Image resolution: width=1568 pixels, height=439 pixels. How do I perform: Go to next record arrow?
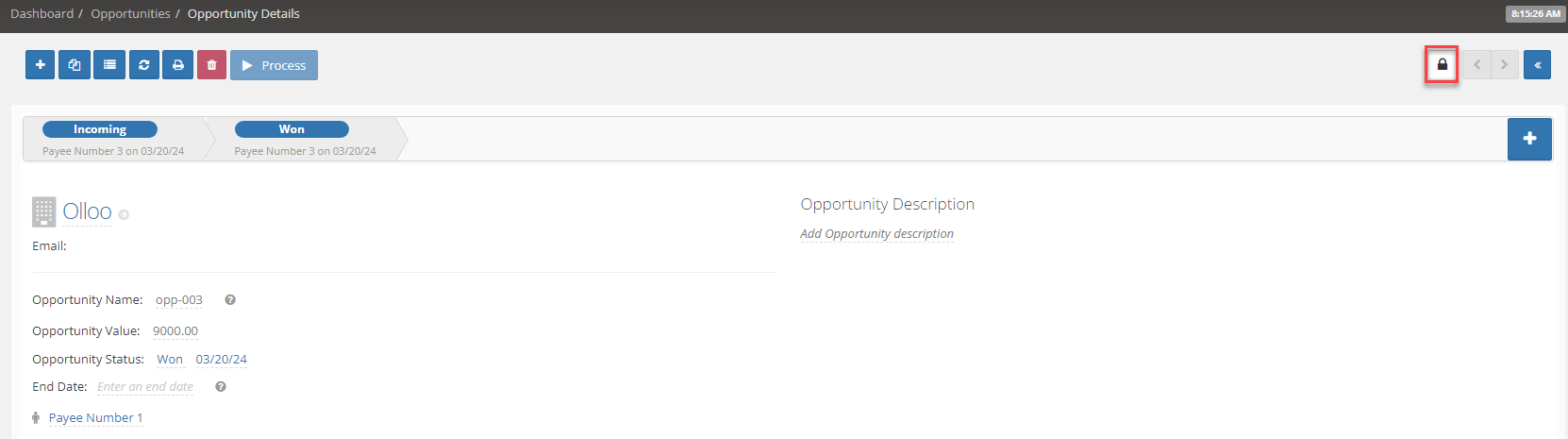point(1504,64)
